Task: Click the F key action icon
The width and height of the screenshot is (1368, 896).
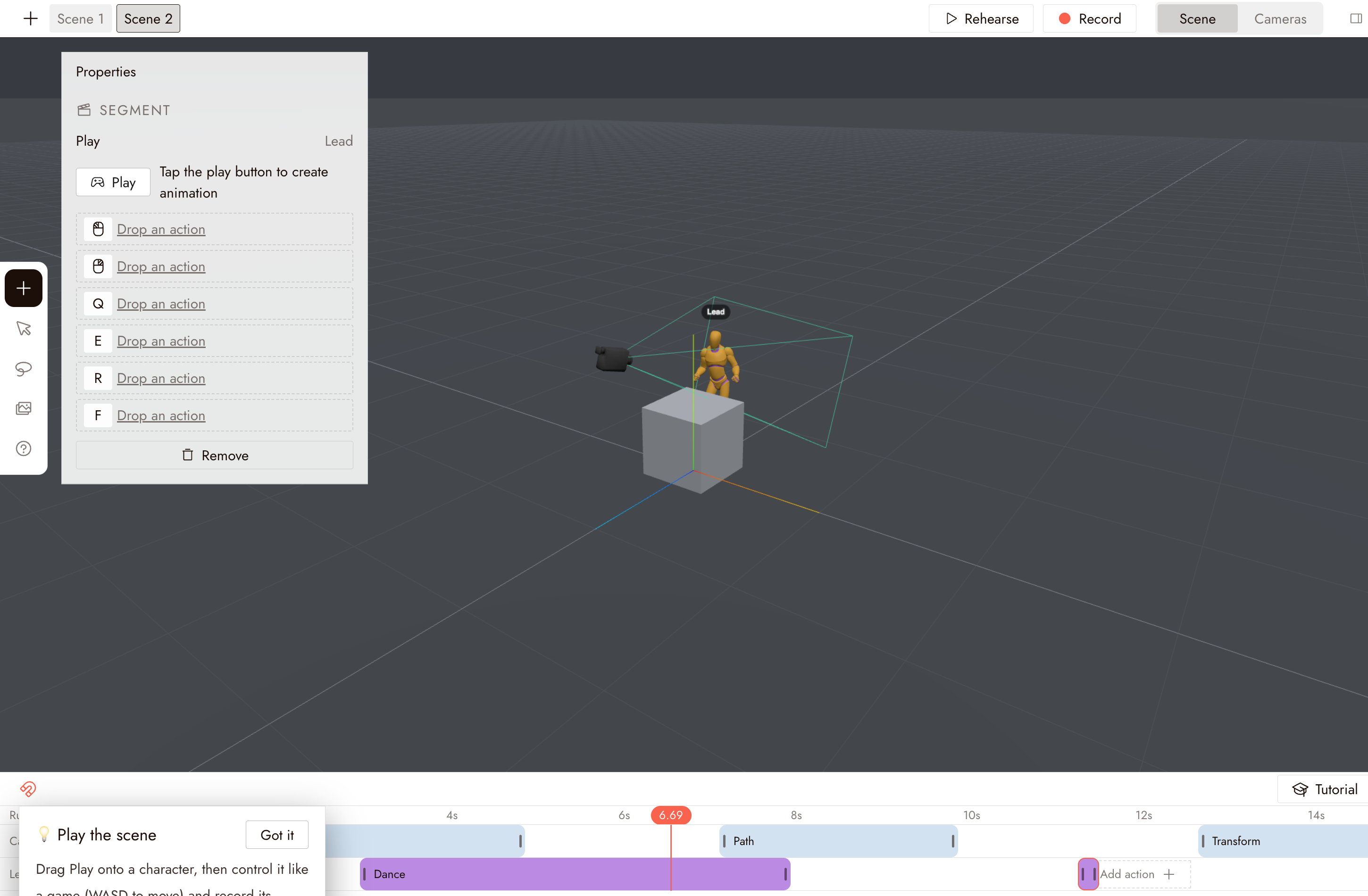Action: (98, 415)
